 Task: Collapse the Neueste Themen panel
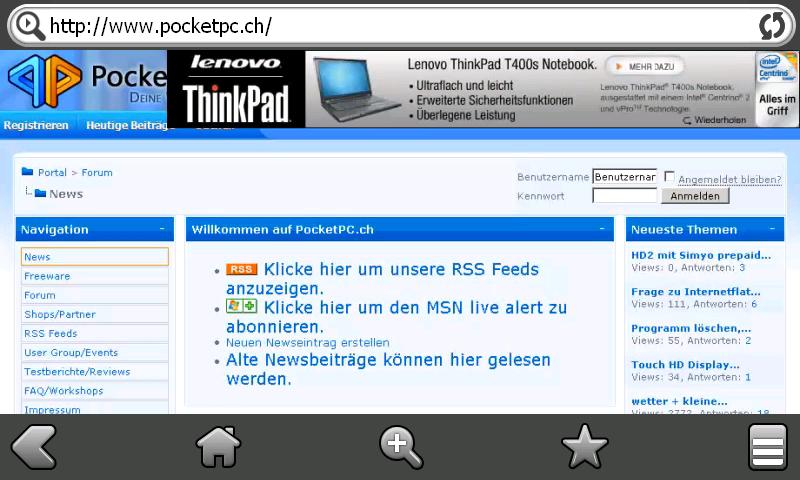[x=772, y=229]
